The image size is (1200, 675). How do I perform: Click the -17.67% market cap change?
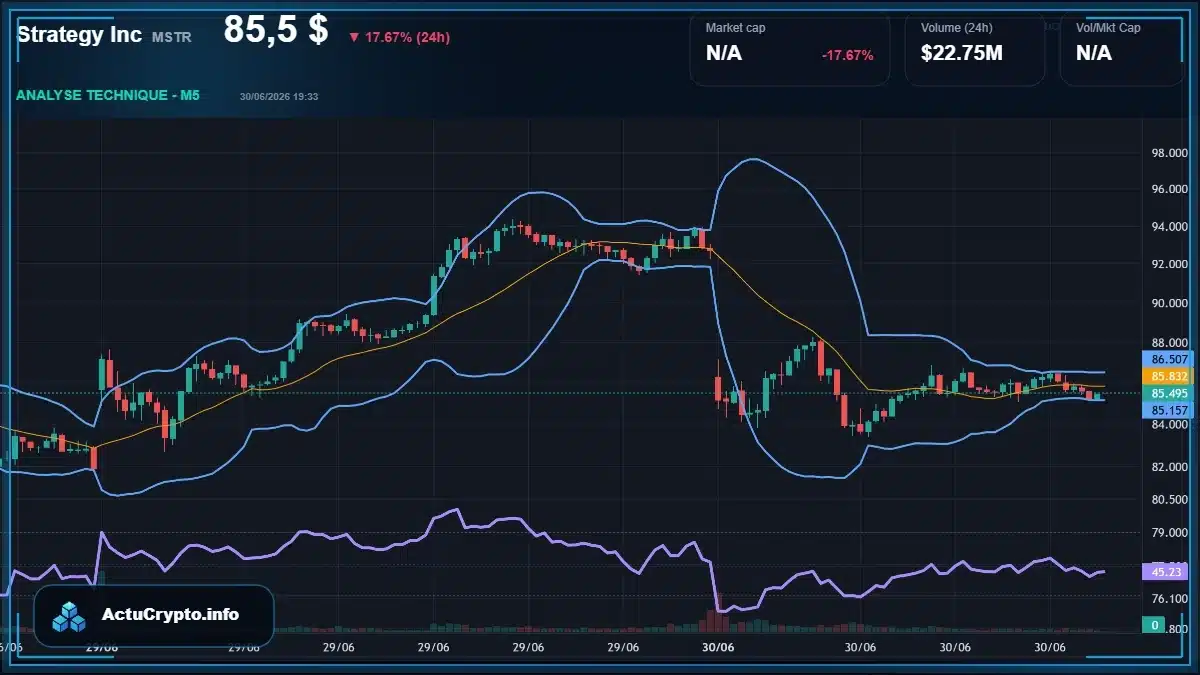click(847, 55)
